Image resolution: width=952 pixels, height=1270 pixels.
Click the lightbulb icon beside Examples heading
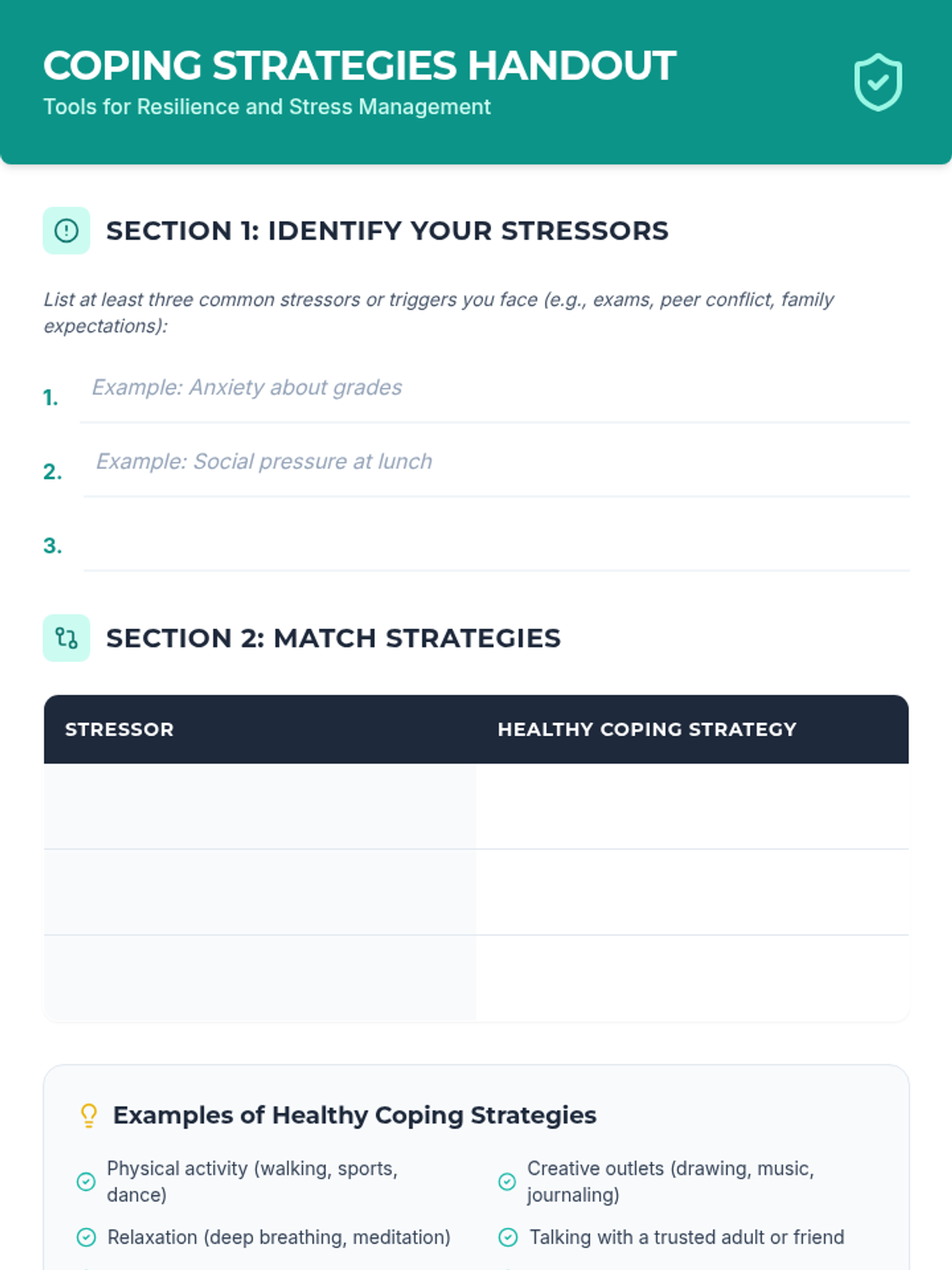click(x=89, y=1115)
